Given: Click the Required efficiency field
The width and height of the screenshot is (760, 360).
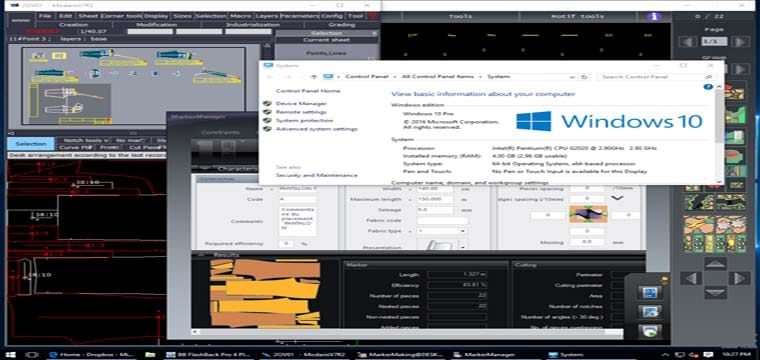Looking at the screenshot, I should click(286, 244).
